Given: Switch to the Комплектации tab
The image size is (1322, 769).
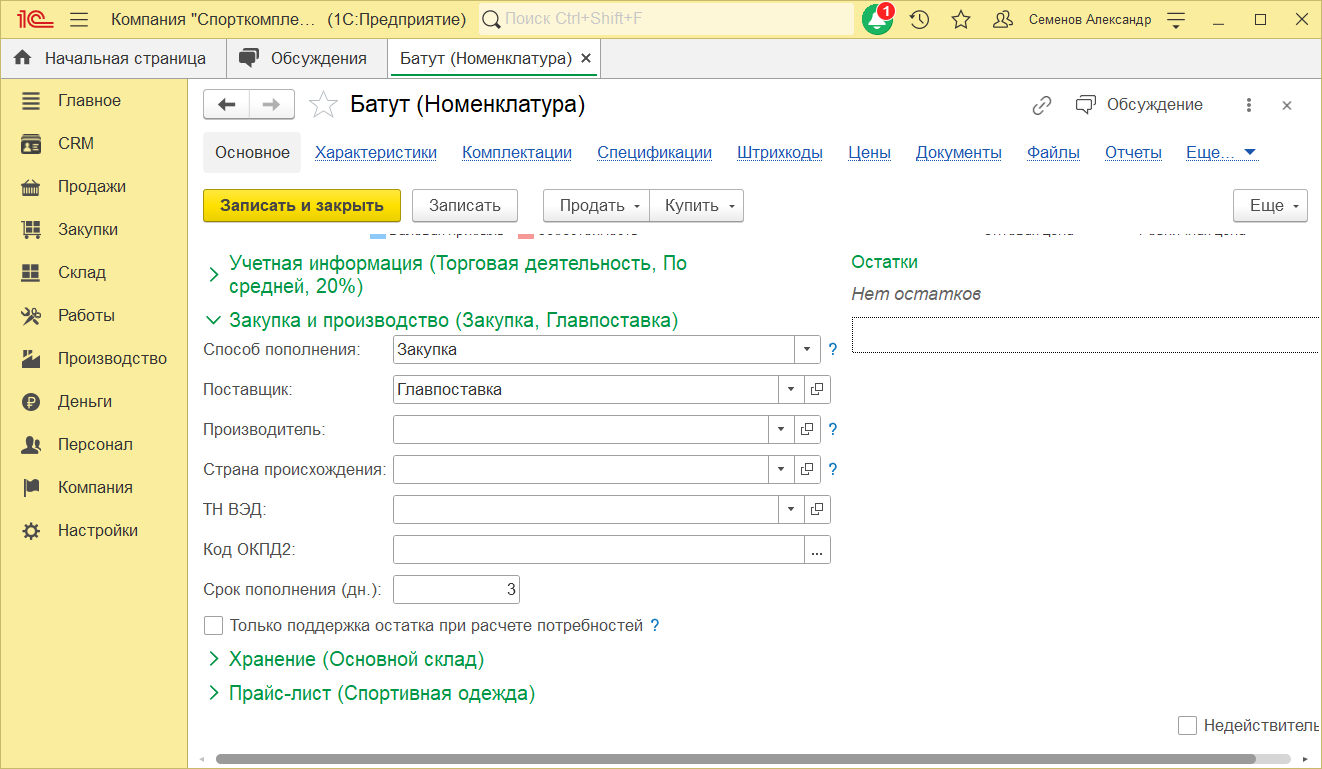Looking at the screenshot, I should [x=517, y=152].
